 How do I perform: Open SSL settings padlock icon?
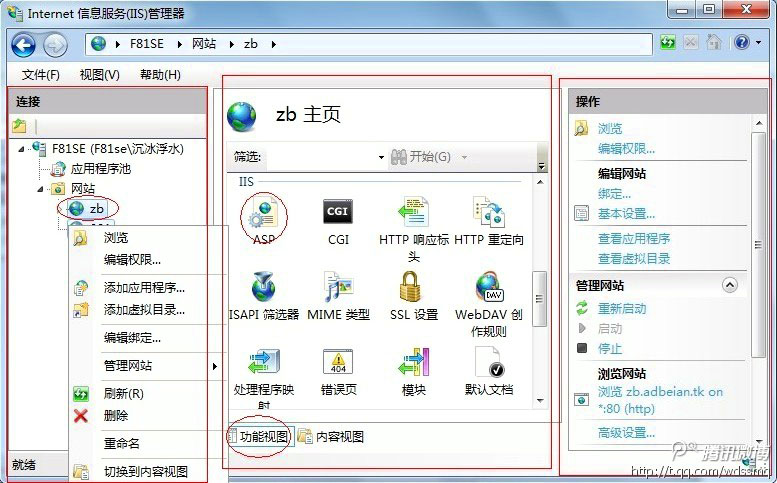coord(410,286)
